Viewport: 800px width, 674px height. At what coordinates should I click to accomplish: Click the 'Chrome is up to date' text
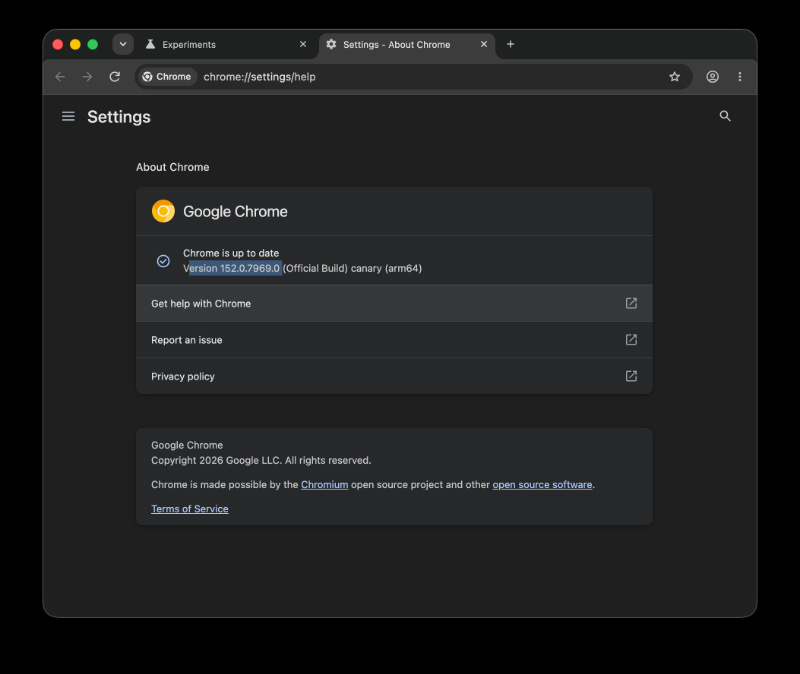[231, 253]
